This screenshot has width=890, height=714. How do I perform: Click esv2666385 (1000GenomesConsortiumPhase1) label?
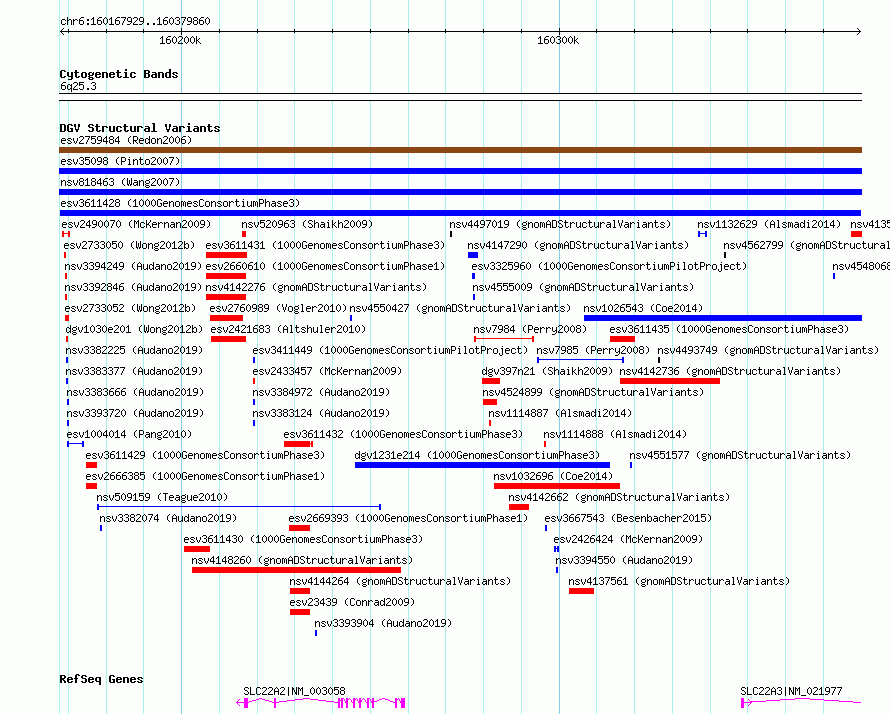pyautogui.click(x=205, y=476)
